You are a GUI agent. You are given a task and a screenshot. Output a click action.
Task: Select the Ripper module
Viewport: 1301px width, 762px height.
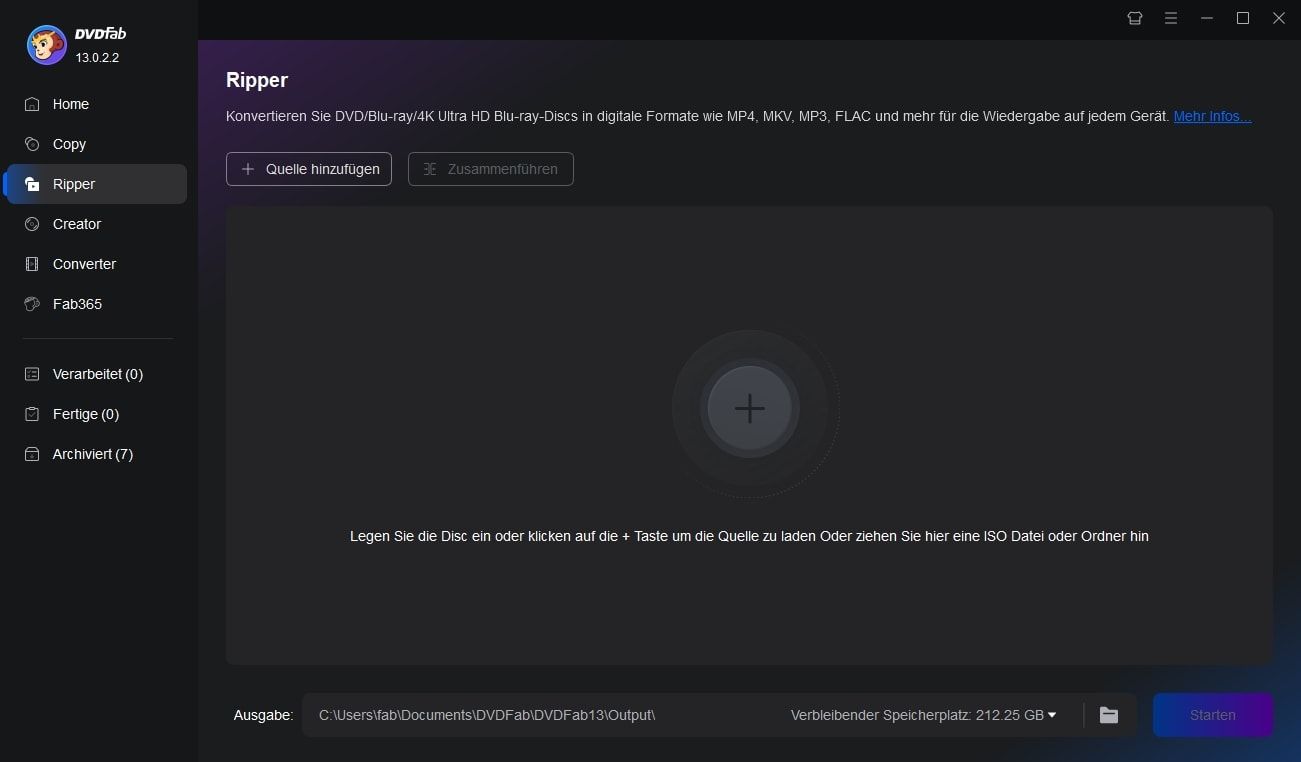click(x=96, y=184)
